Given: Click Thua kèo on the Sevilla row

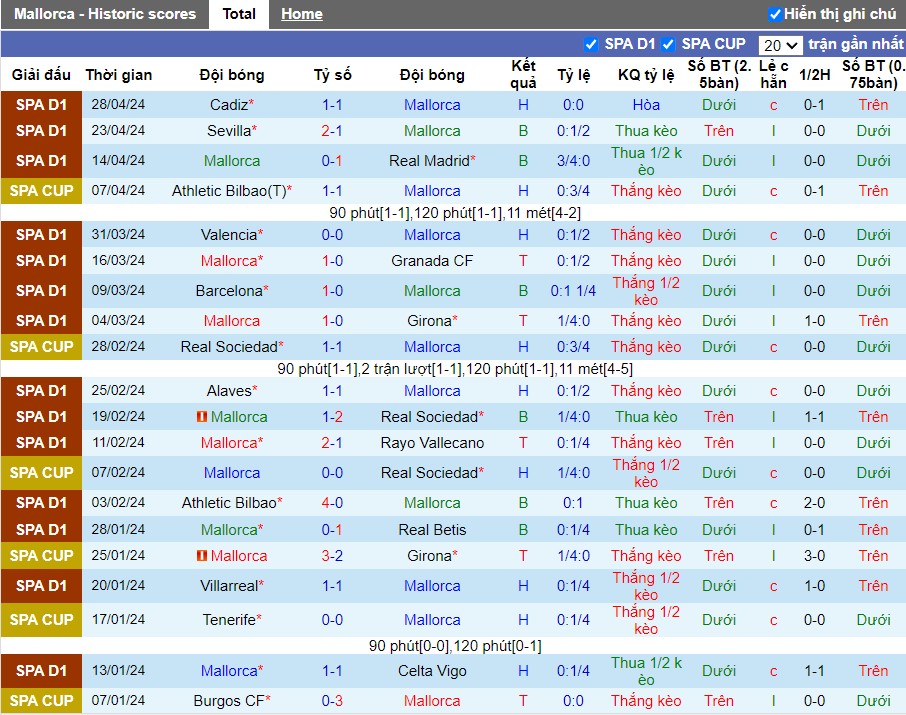Looking at the screenshot, I should click(646, 131).
